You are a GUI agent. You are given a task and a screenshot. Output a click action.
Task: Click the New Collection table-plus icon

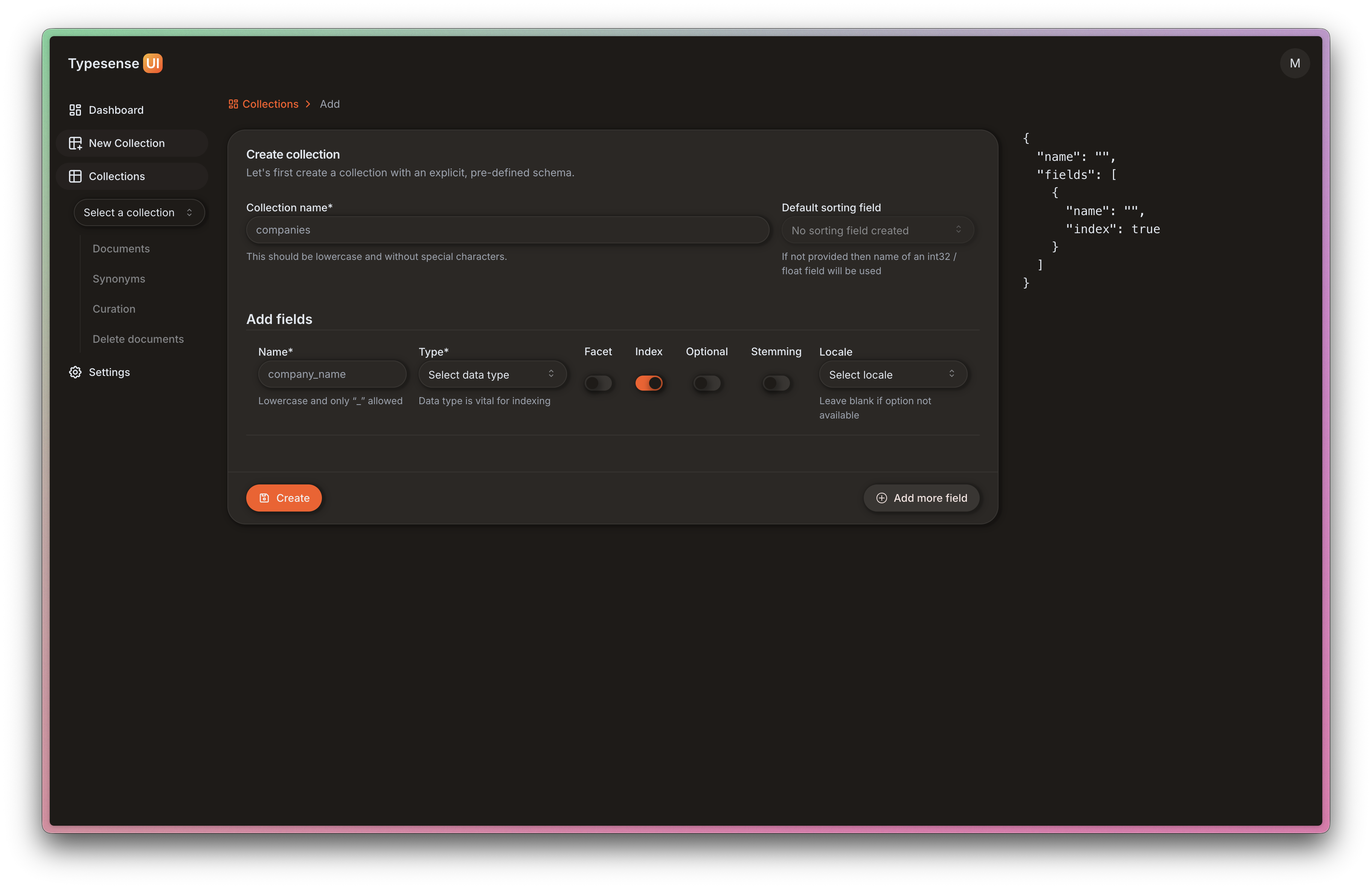tap(75, 143)
